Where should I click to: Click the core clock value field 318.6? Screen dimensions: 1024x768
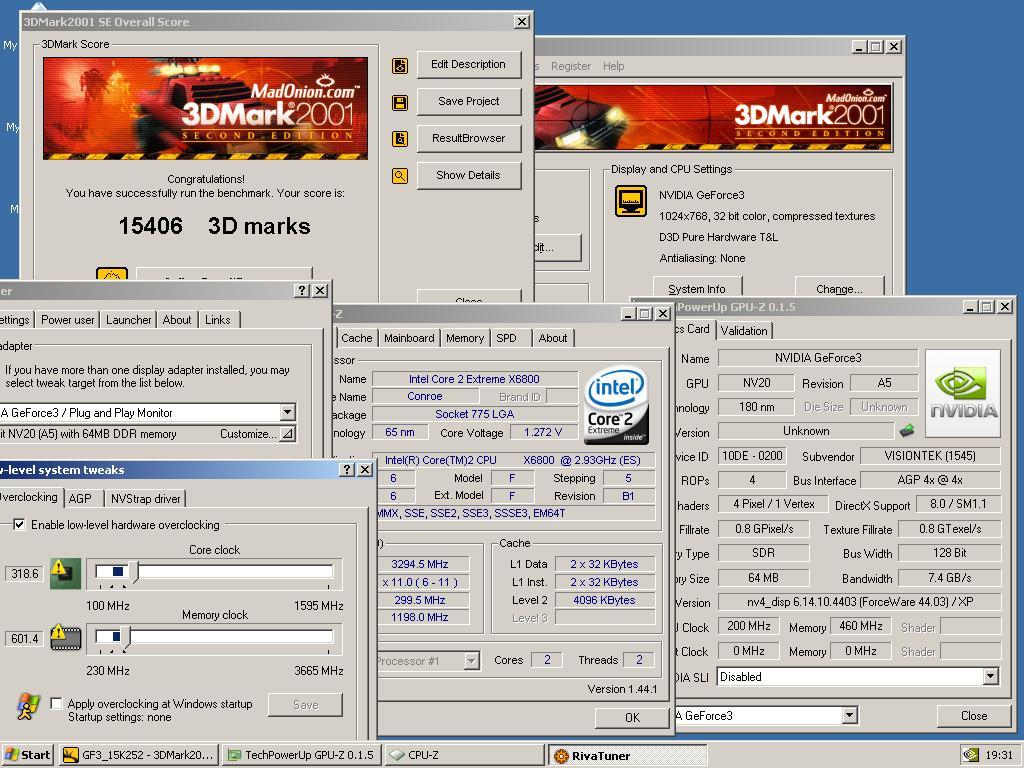25,573
